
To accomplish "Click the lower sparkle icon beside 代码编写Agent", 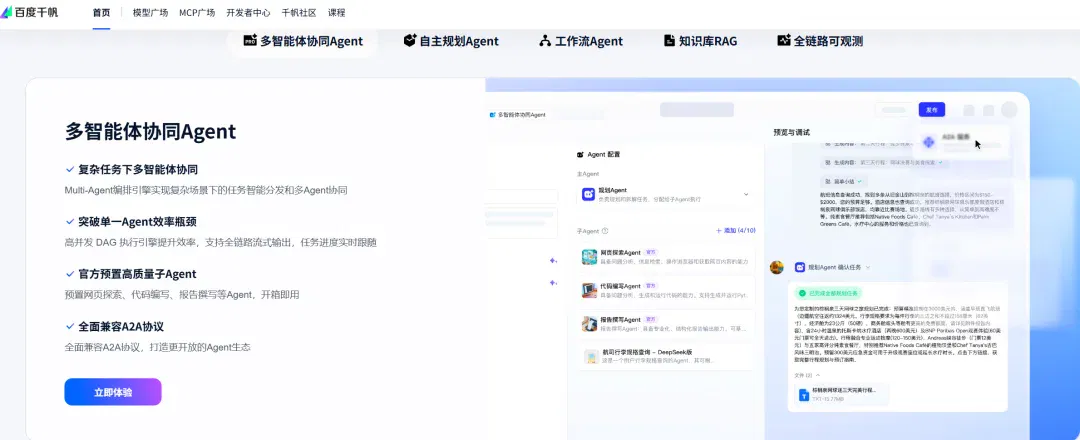I will click(x=553, y=282).
